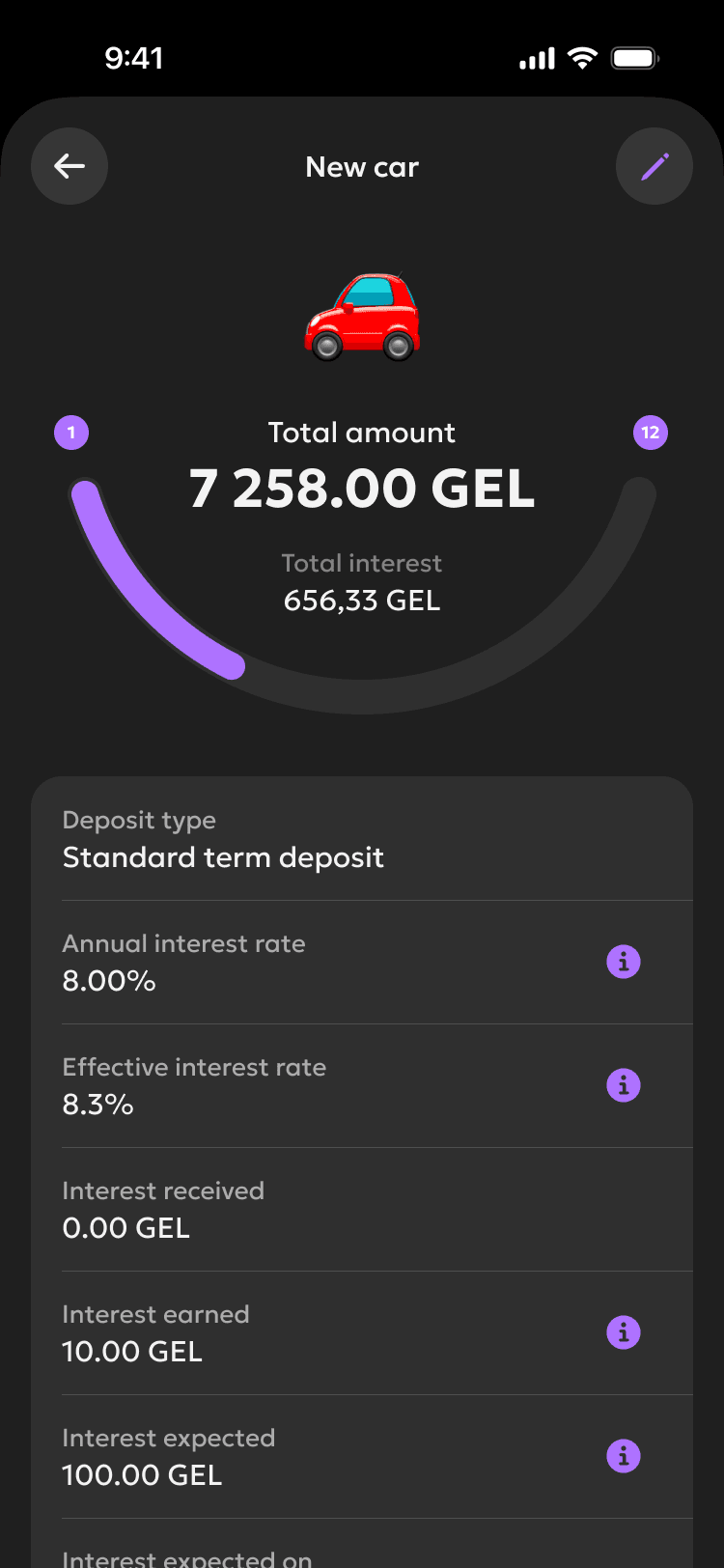Tap the 7 258.00 GEL total amount
This screenshot has height=1568, width=724.
tap(362, 489)
